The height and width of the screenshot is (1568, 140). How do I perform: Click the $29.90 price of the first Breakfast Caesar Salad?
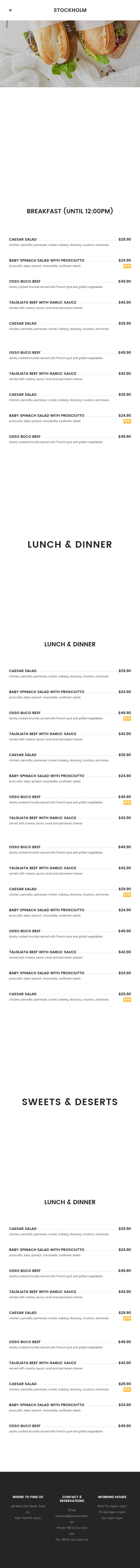click(x=124, y=239)
